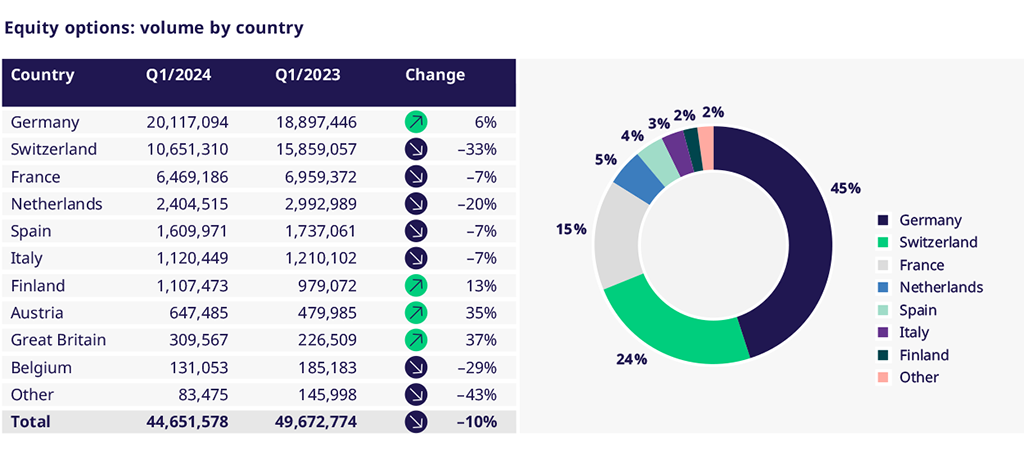Click the Netherlands legend color swatch
Viewport: 1024px width, 459px height.
883,288
